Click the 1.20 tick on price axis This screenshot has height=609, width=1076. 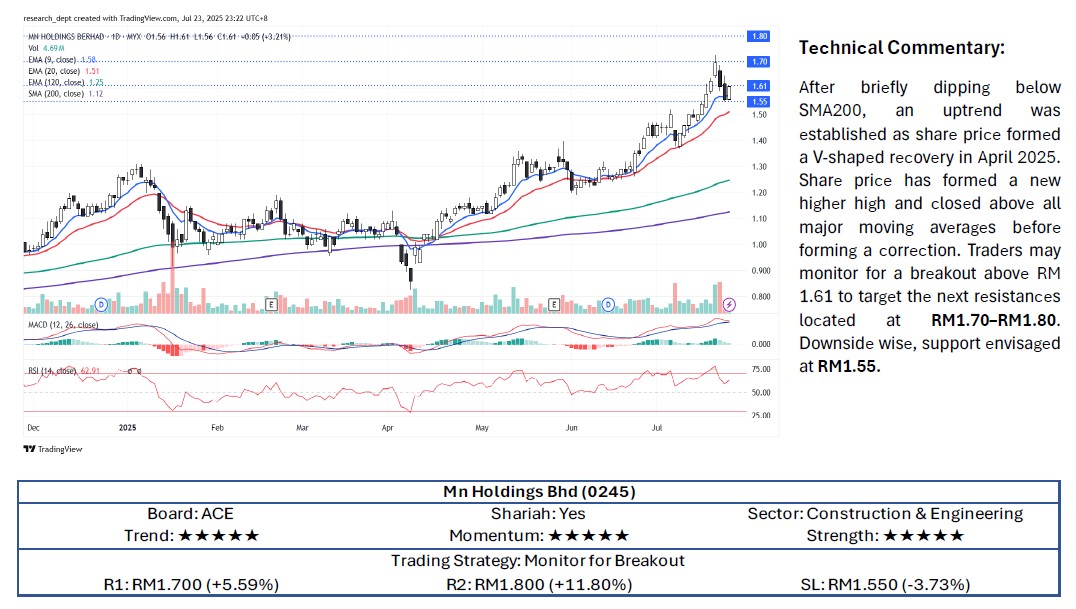[x=759, y=193]
